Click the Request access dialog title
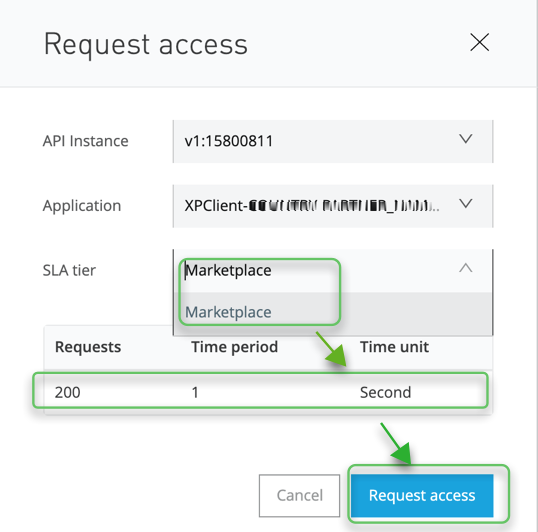 146,45
